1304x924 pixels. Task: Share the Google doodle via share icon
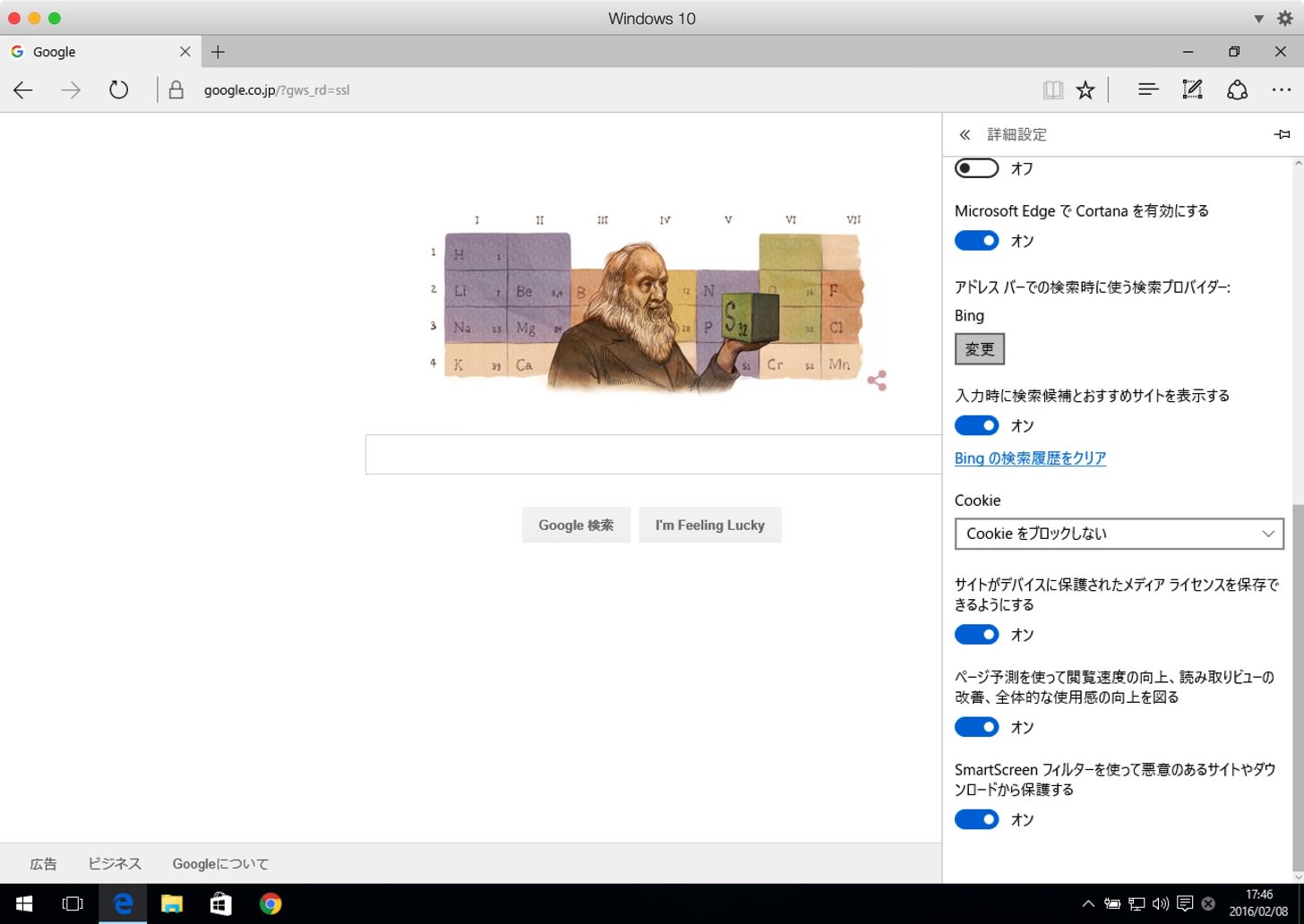877,381
